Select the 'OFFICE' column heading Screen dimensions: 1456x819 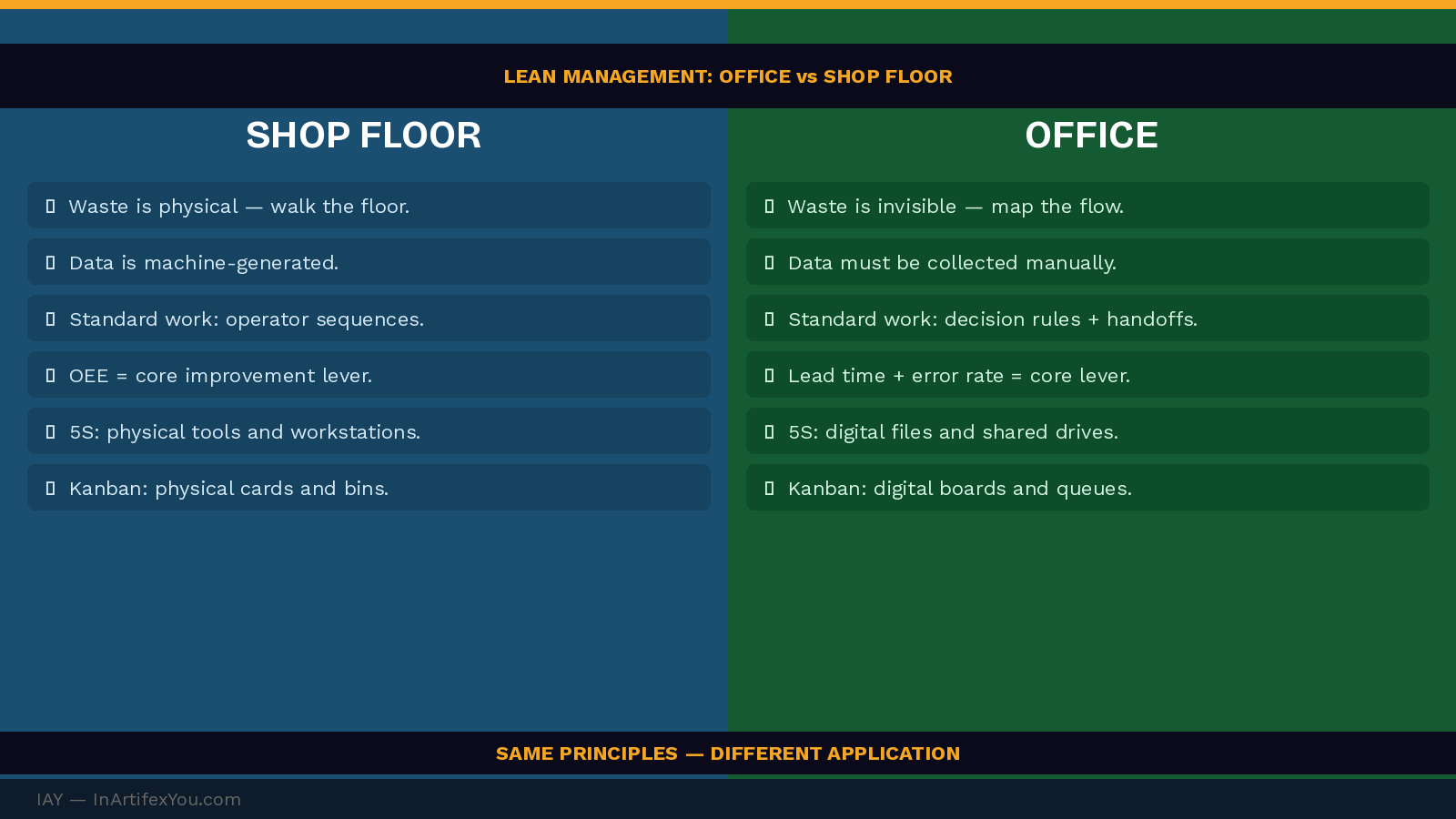pyautogui.click(x=1091, y=136)
